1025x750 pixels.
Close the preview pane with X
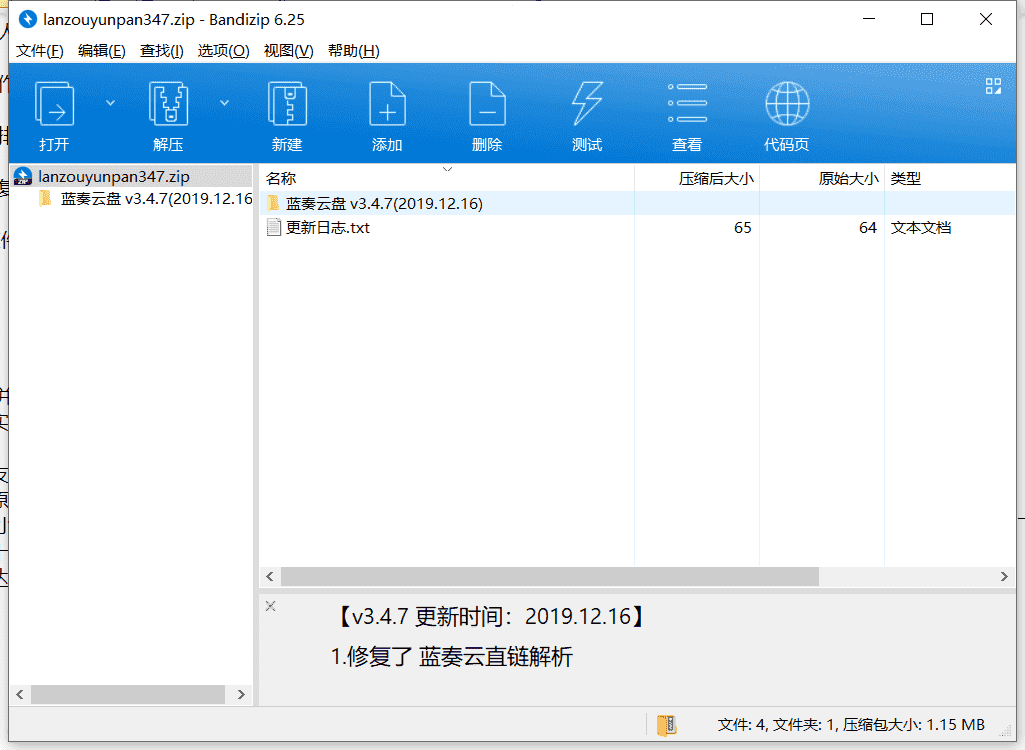point(271,606)
